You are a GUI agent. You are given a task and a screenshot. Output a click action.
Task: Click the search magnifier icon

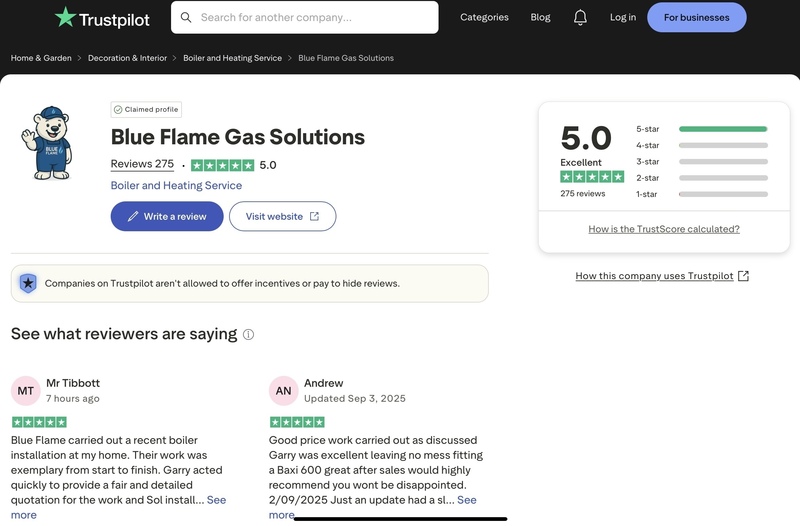click(186, 17)
